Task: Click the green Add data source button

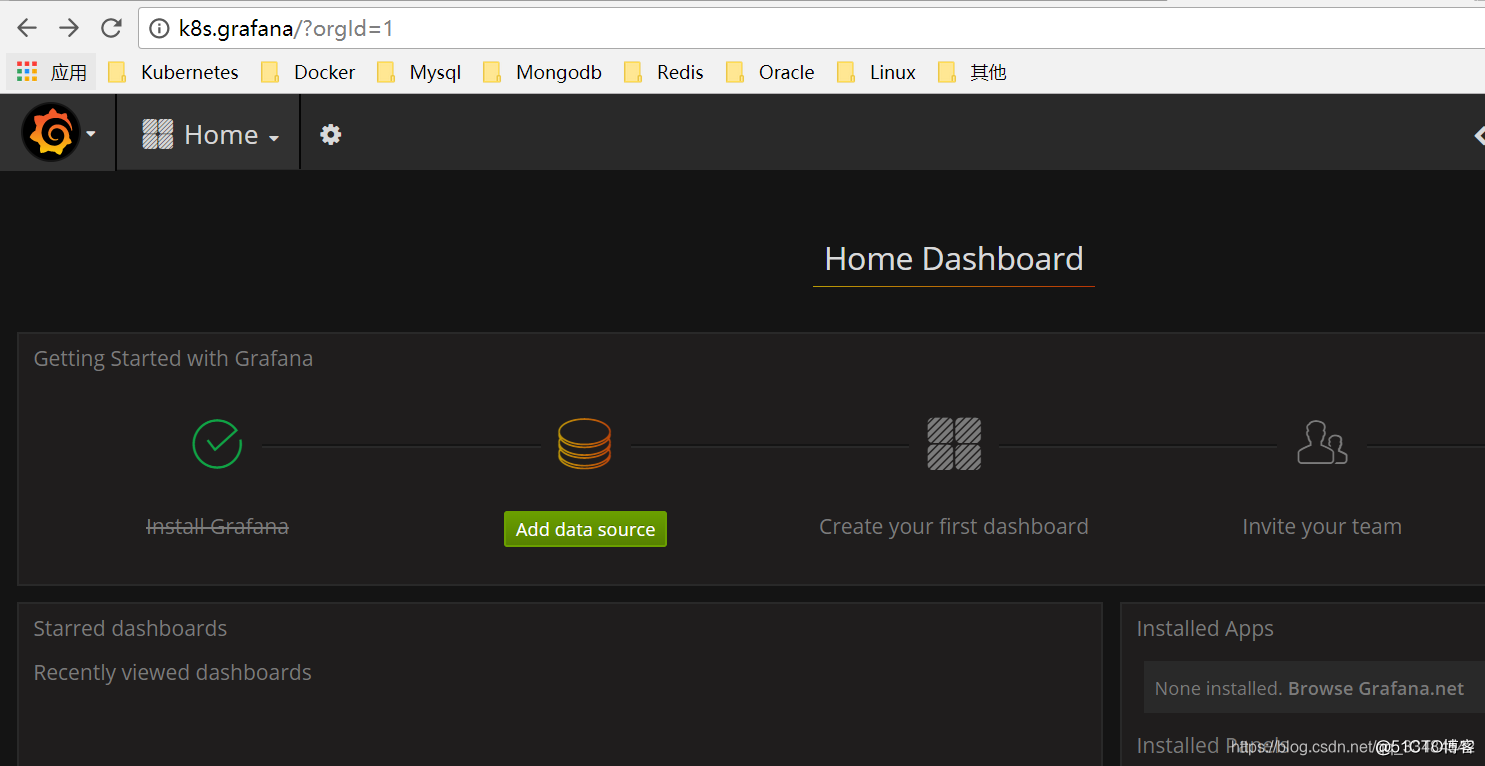Action: coord(585,529)
